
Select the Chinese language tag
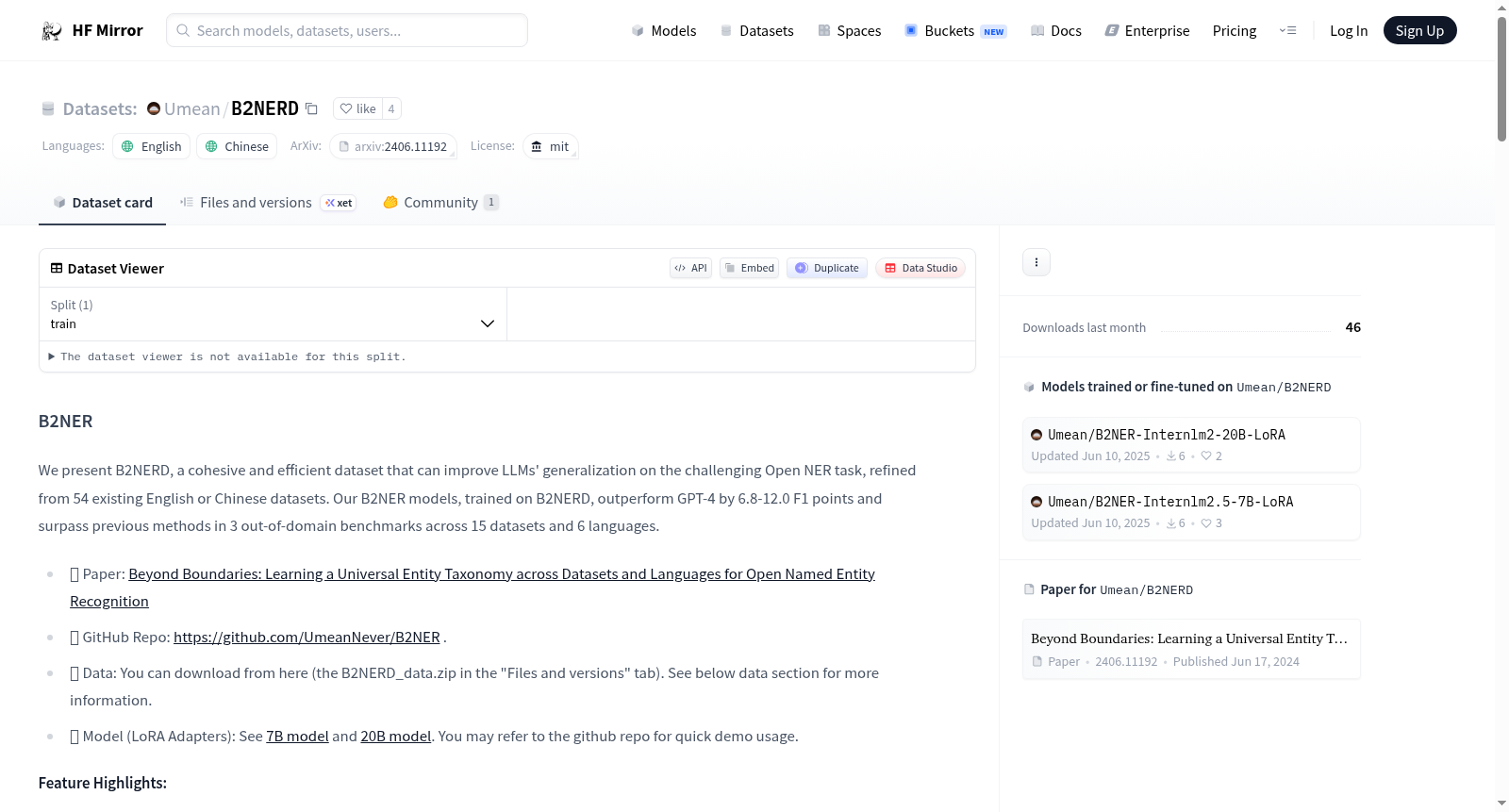tap(237, 146)
